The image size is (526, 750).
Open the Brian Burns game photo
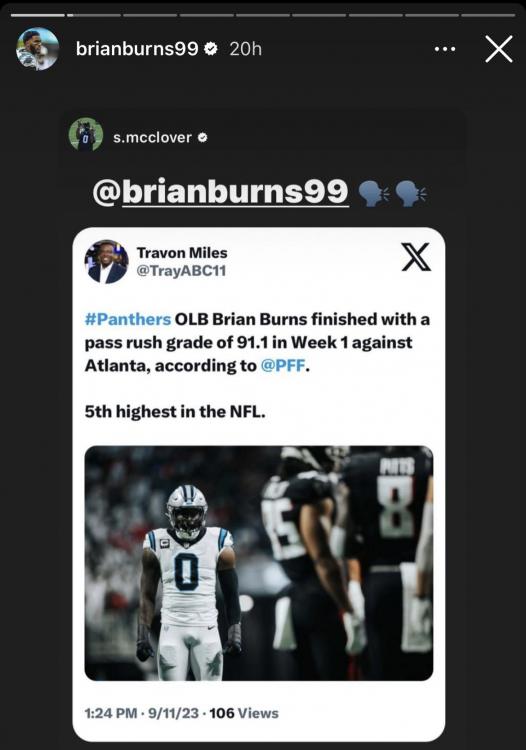259,563
